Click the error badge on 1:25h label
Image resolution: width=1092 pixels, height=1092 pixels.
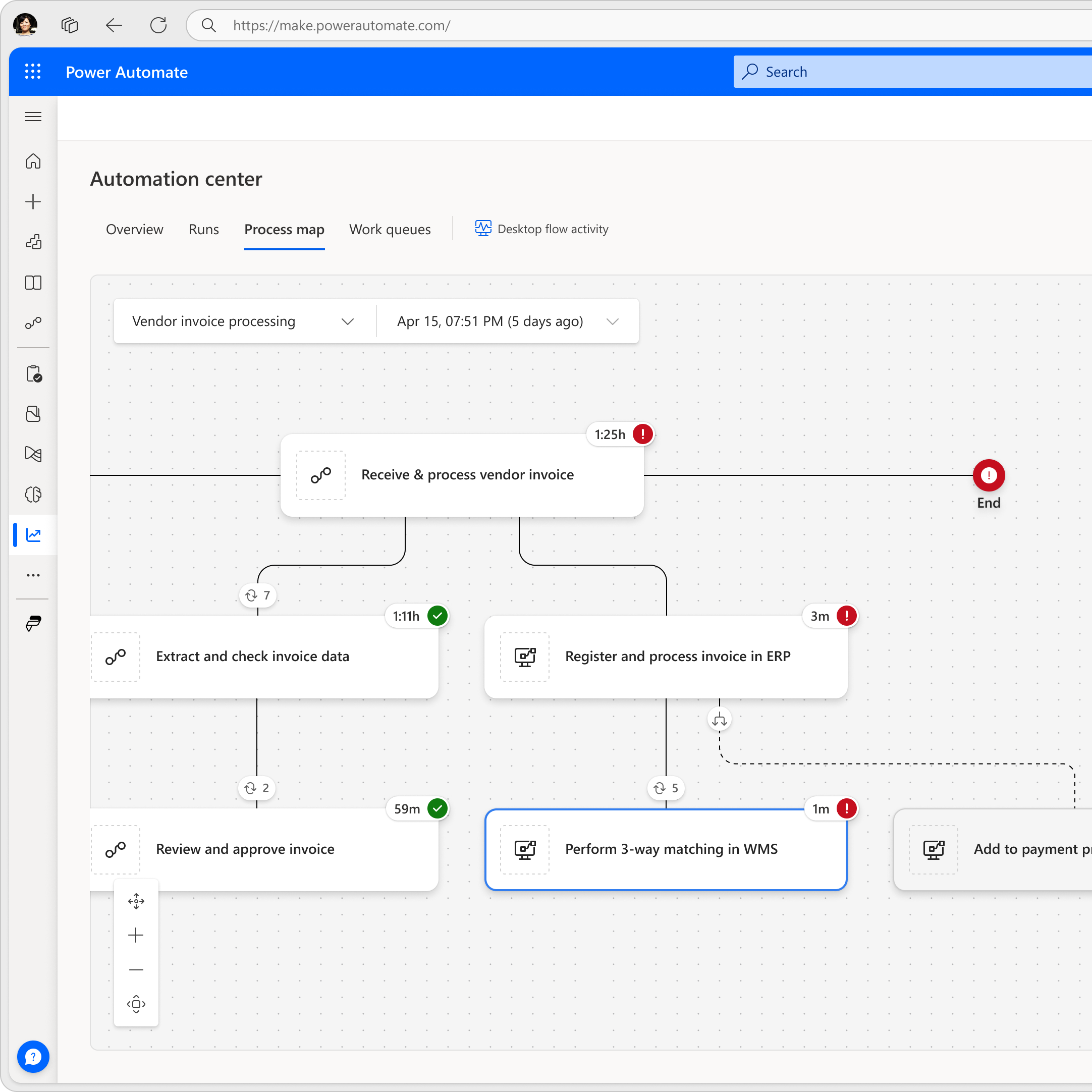pos(643,434)
